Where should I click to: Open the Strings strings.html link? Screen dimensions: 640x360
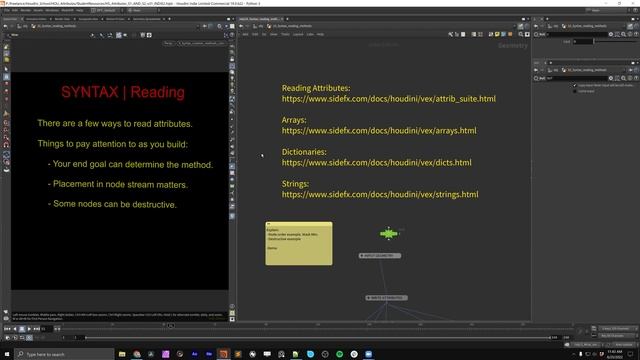[x=380, y=194]
